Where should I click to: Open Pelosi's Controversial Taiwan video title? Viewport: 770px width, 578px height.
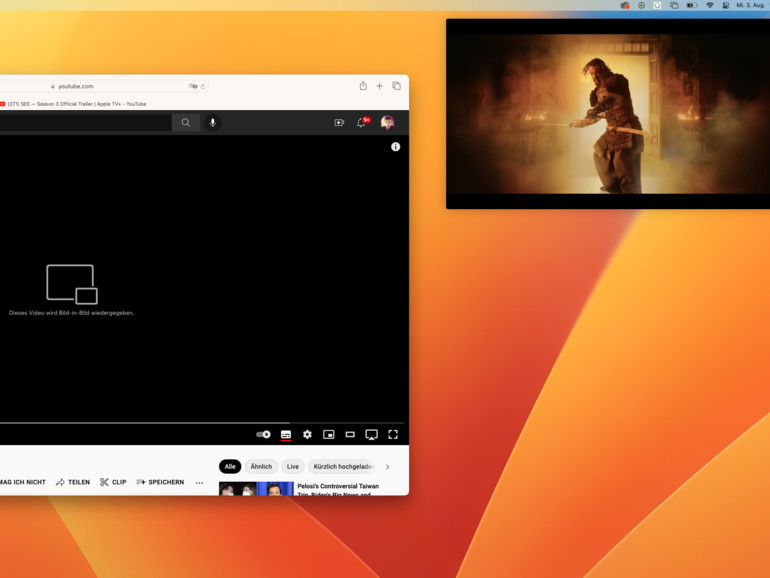[x=338, y=489]
